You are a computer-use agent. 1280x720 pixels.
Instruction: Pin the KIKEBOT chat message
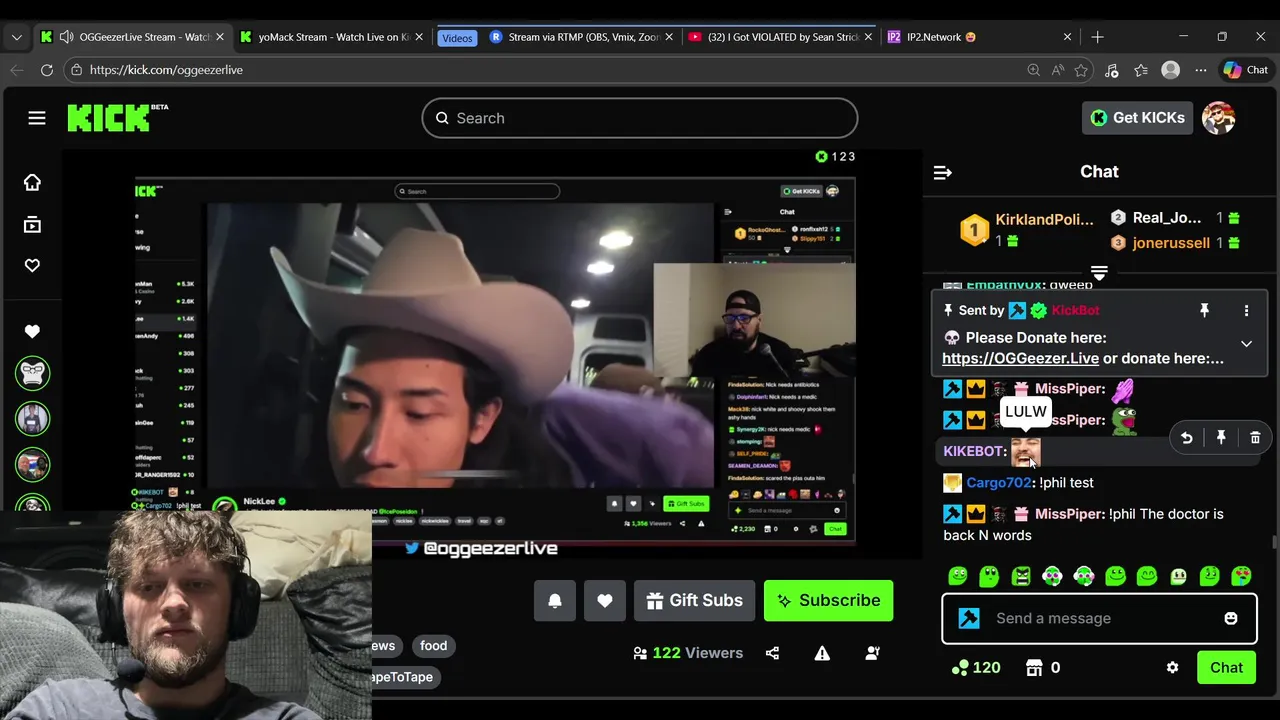click(x=1221, y=438)
